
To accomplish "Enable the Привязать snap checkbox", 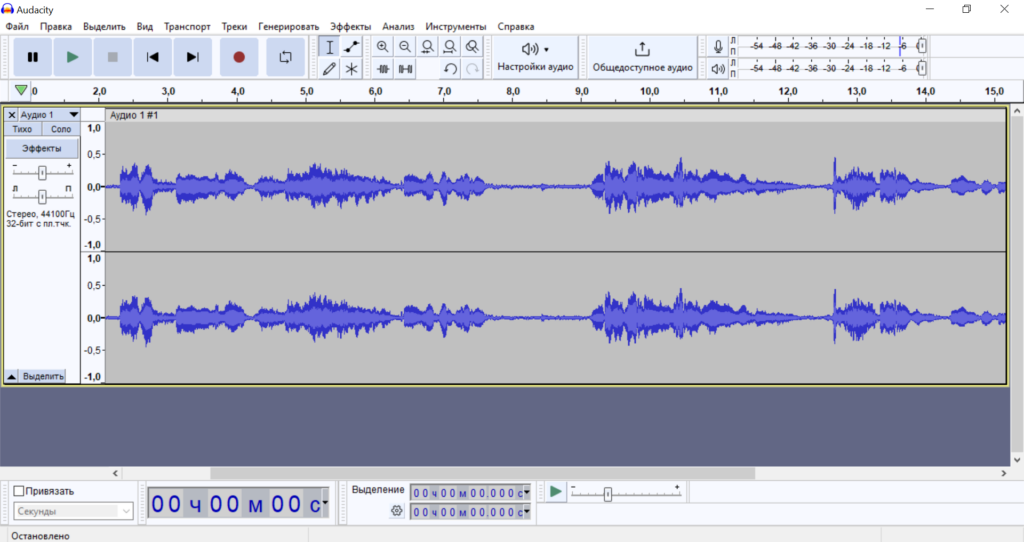I will pos(19,491).
